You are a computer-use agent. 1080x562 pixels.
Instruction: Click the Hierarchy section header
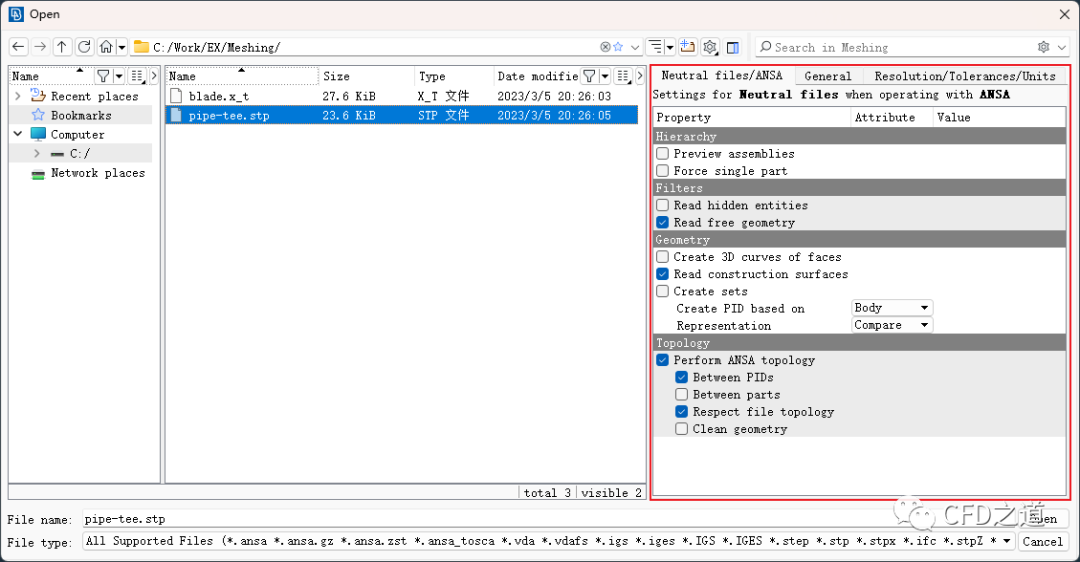[859, 136]
